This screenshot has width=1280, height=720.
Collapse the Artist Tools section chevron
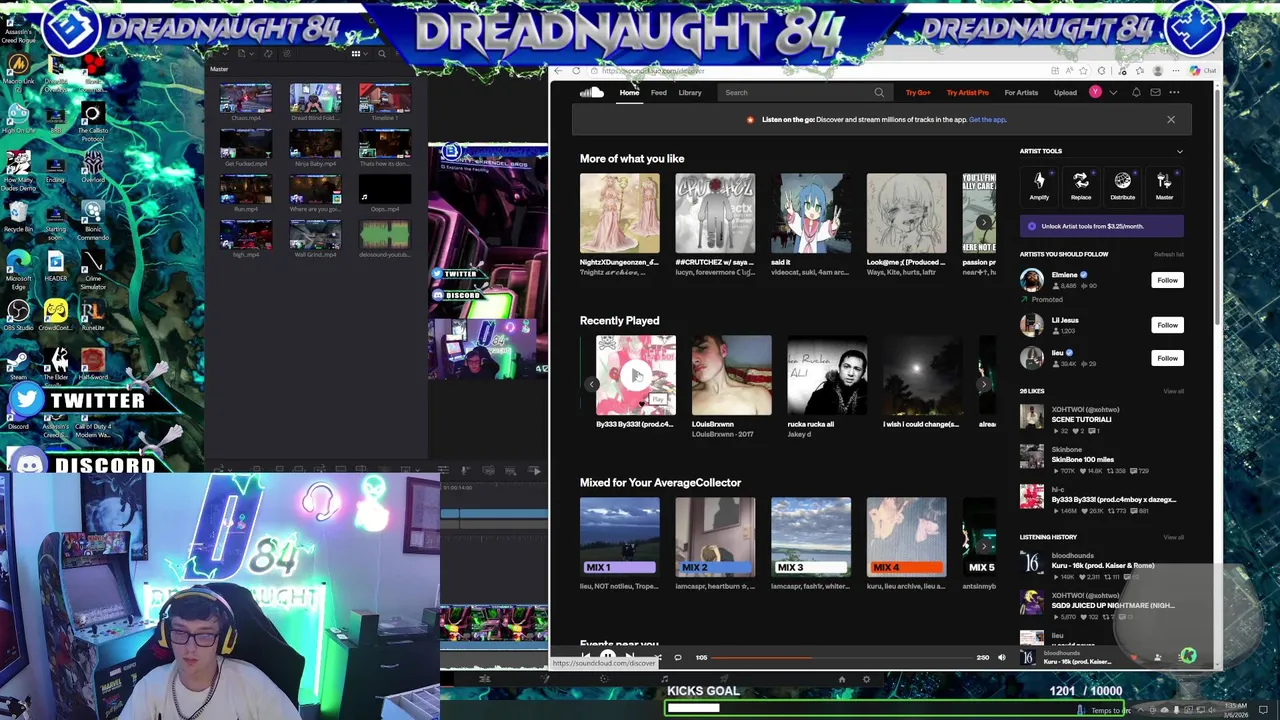point(1179,151)
